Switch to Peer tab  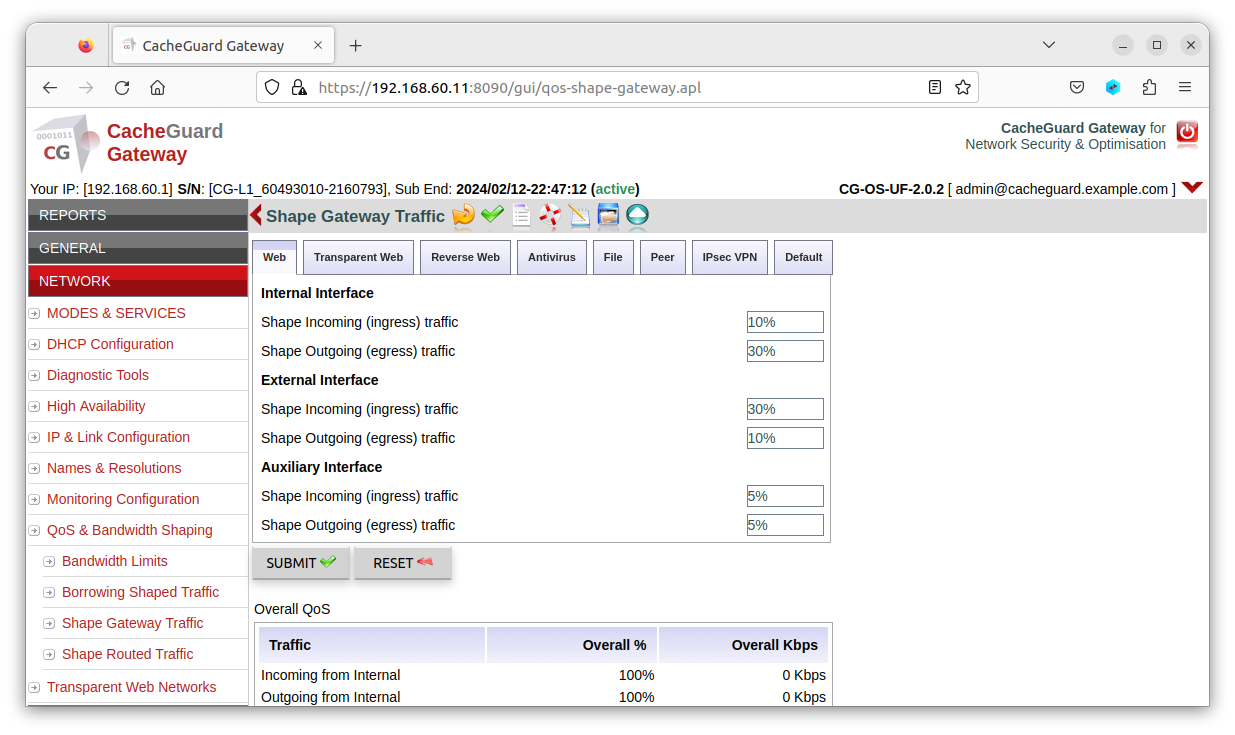point(663,257)
